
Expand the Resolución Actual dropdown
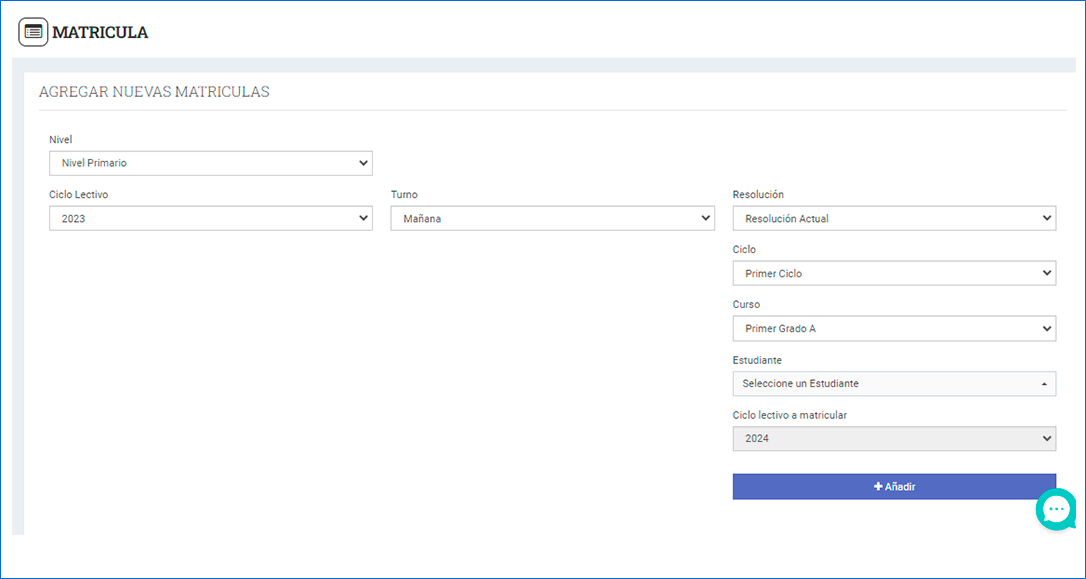click(x=894, y=218)
